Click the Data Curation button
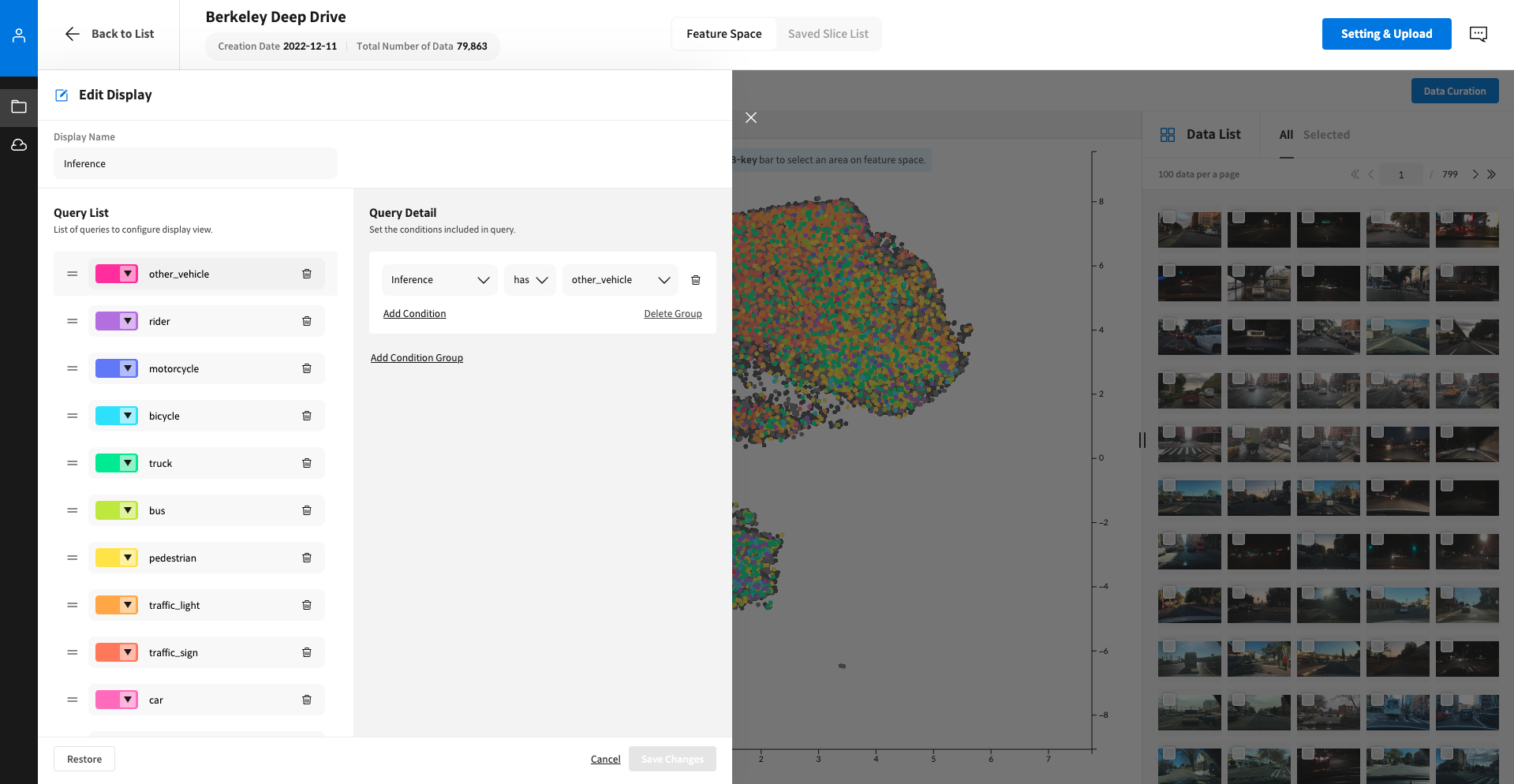 (x=1455, y=91)
